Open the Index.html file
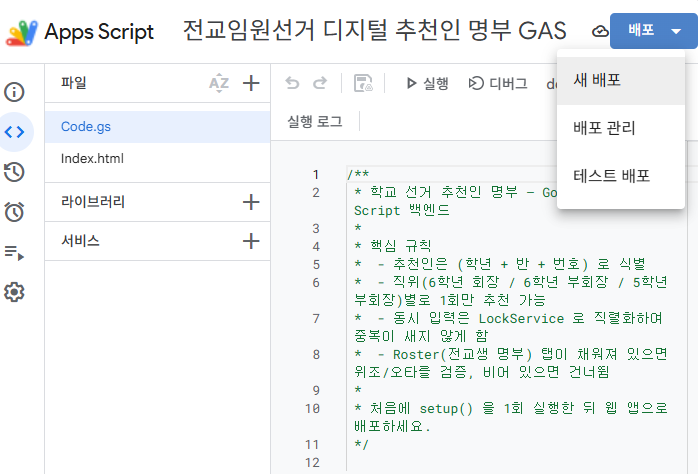Viewport: 698px width, 474px height. [158, 158]
